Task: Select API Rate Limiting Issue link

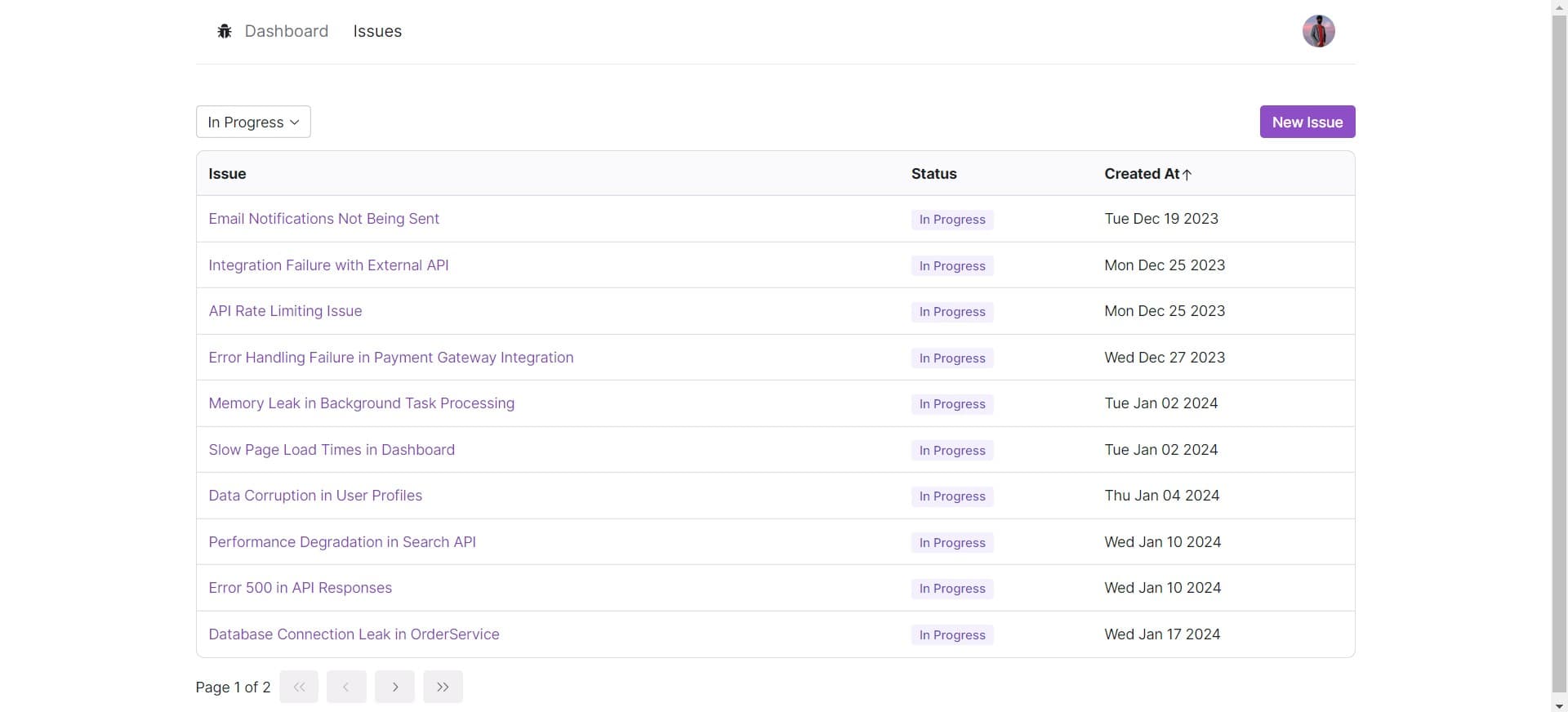Action: [x=285, y=311]
